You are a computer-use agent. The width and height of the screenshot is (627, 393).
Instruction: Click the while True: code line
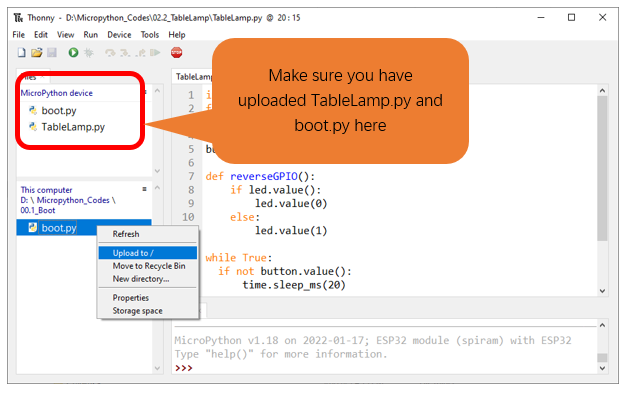[239, 258]
